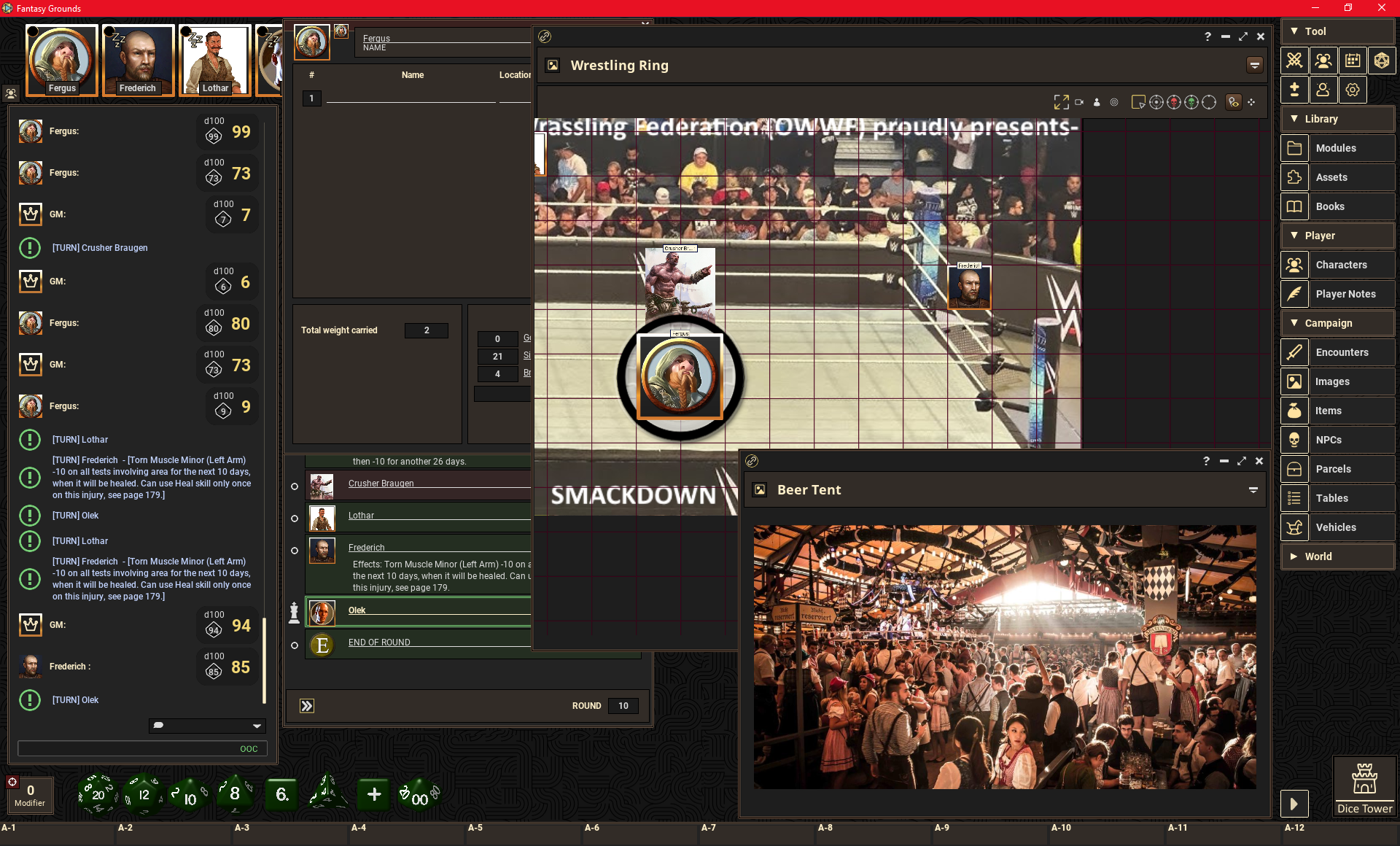Viewport: 1400px width, 846px height.
Task: Advance to next actor in combat tracker
Action: [307, 706]
